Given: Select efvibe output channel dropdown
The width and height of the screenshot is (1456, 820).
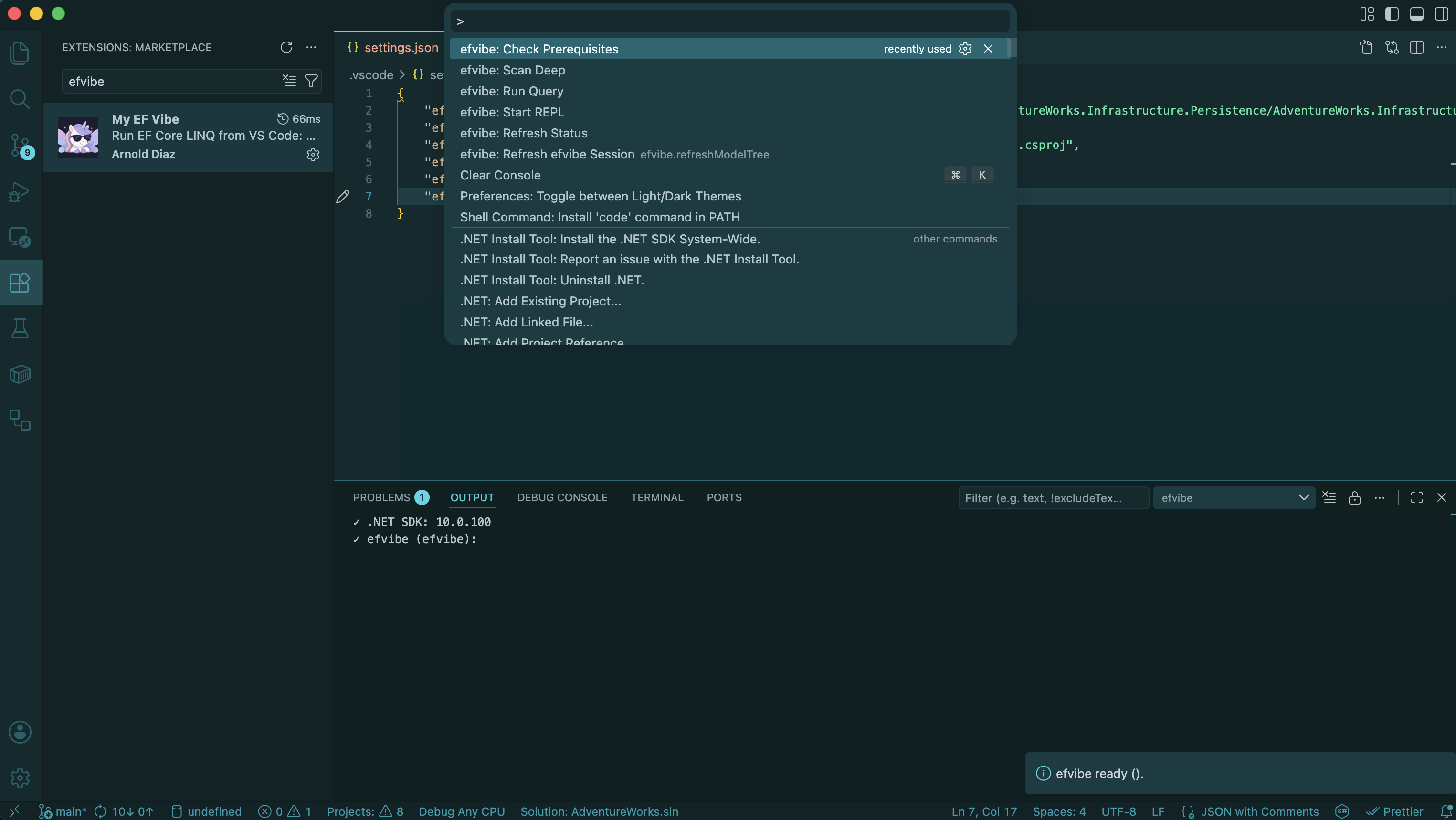Looking at the screenshot, I should pyautogui.click(x=1234, y=498).
